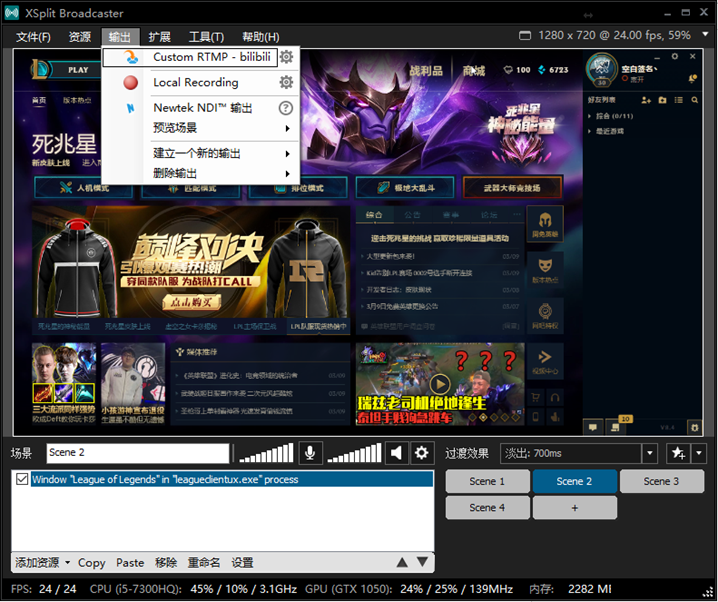Click the helmet free champions icon
The image size is (718, 602).
coord(545,224)
